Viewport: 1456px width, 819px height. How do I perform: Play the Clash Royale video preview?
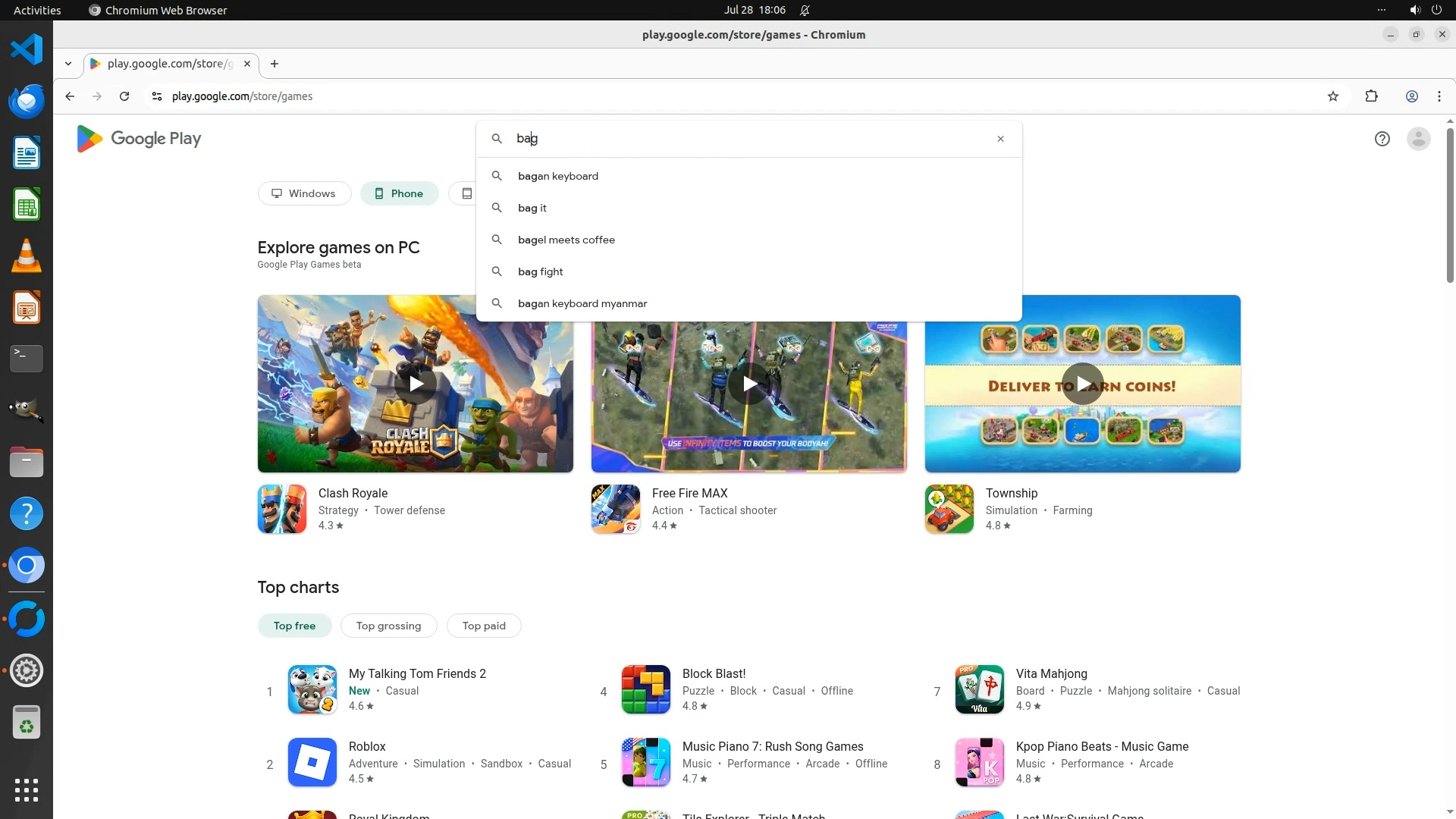[416, 384]
